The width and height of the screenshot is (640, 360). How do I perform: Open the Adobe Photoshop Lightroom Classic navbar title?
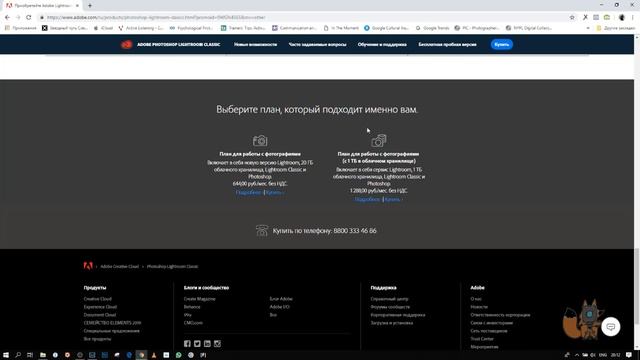click(x=178, y=44)
